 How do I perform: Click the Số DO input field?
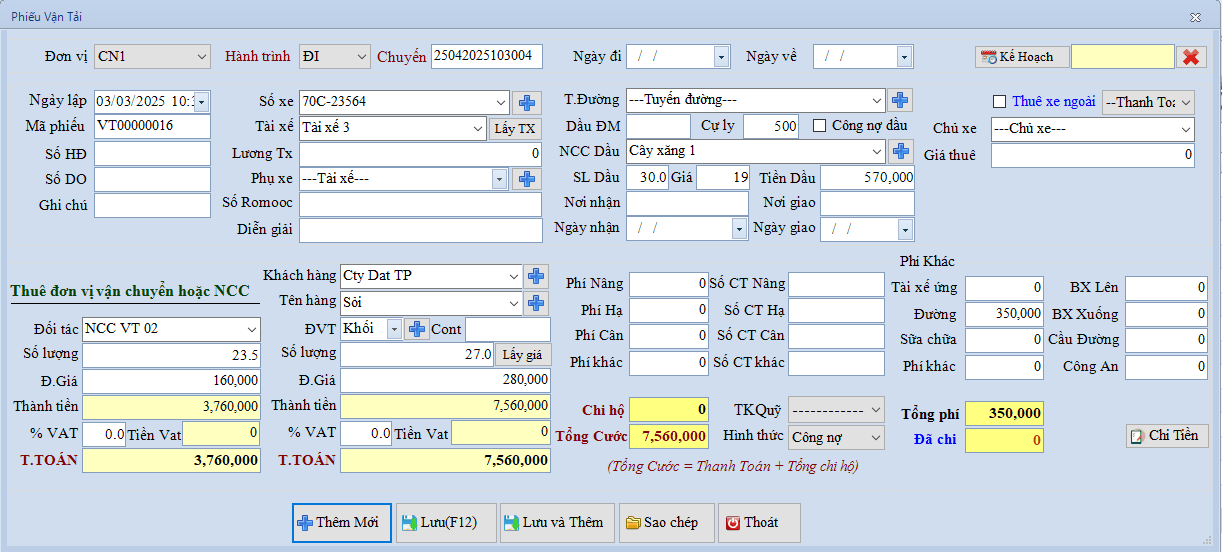(152, 179)
